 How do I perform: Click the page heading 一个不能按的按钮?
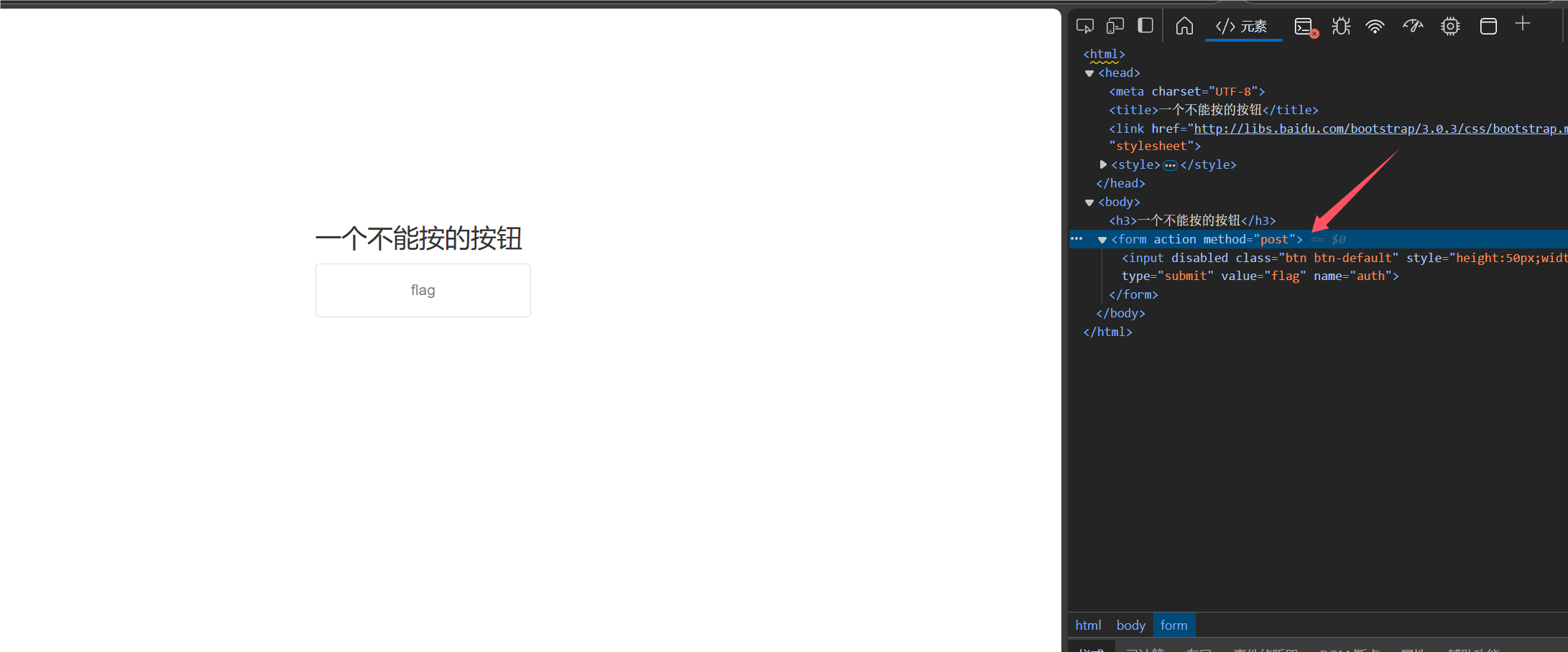click(419, 238)
